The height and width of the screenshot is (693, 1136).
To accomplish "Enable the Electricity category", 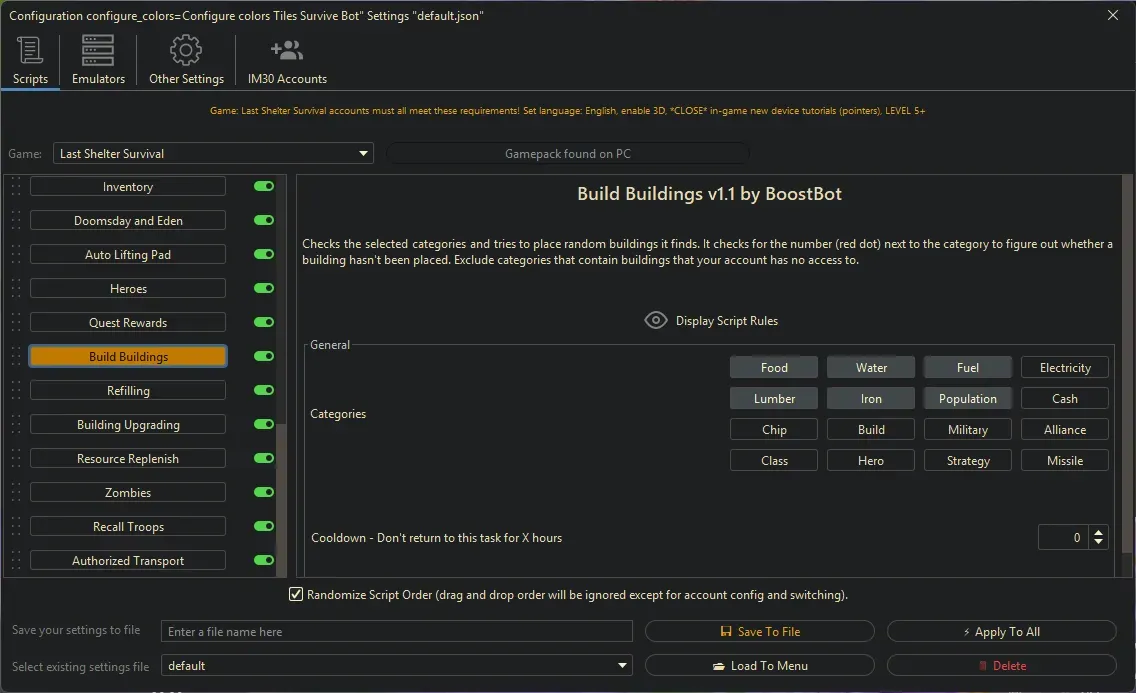I will pyautogui.click(x=1065, y=368).
